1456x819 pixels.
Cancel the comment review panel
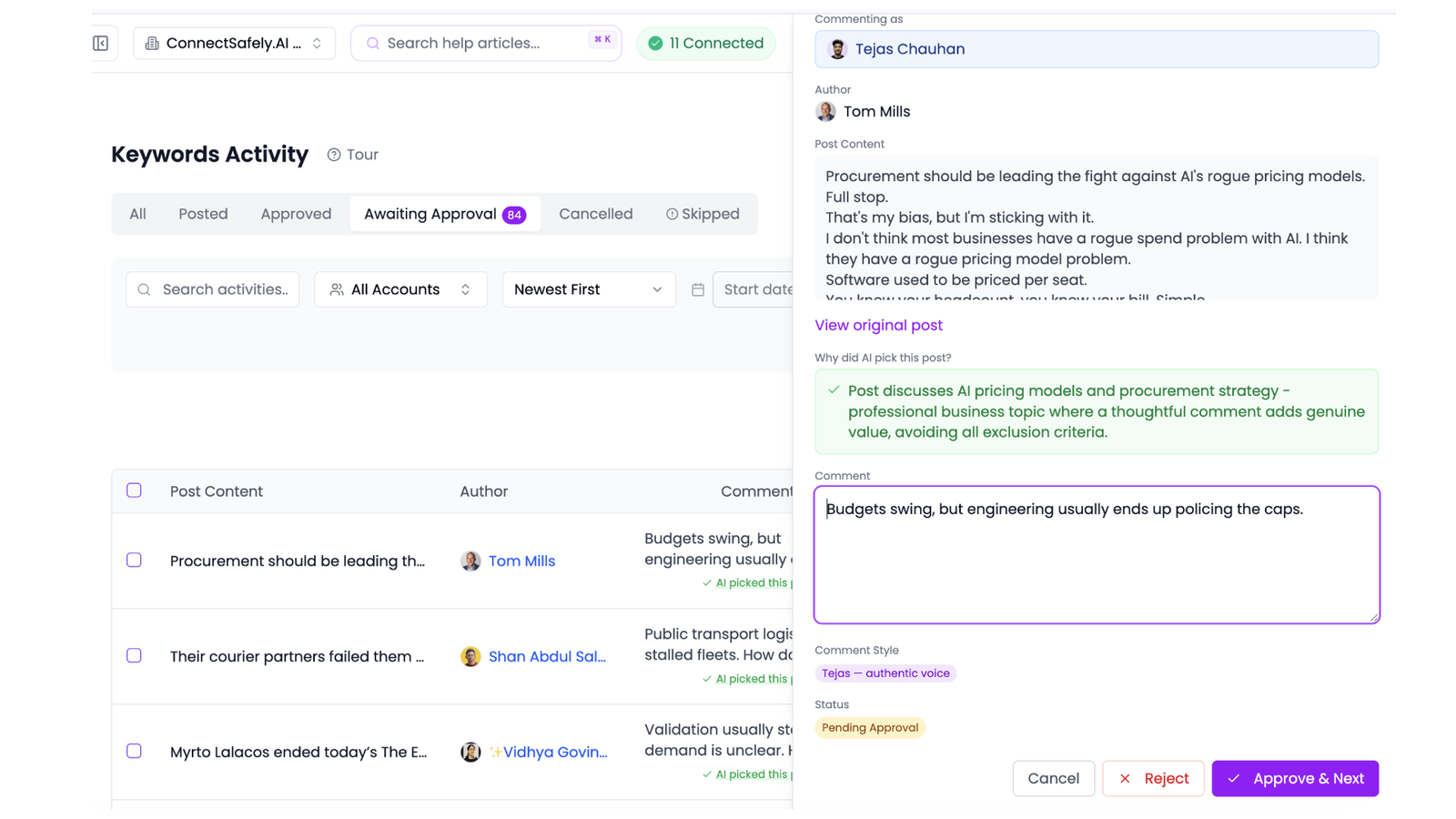pyautogui.click(x=1054, y=779)
